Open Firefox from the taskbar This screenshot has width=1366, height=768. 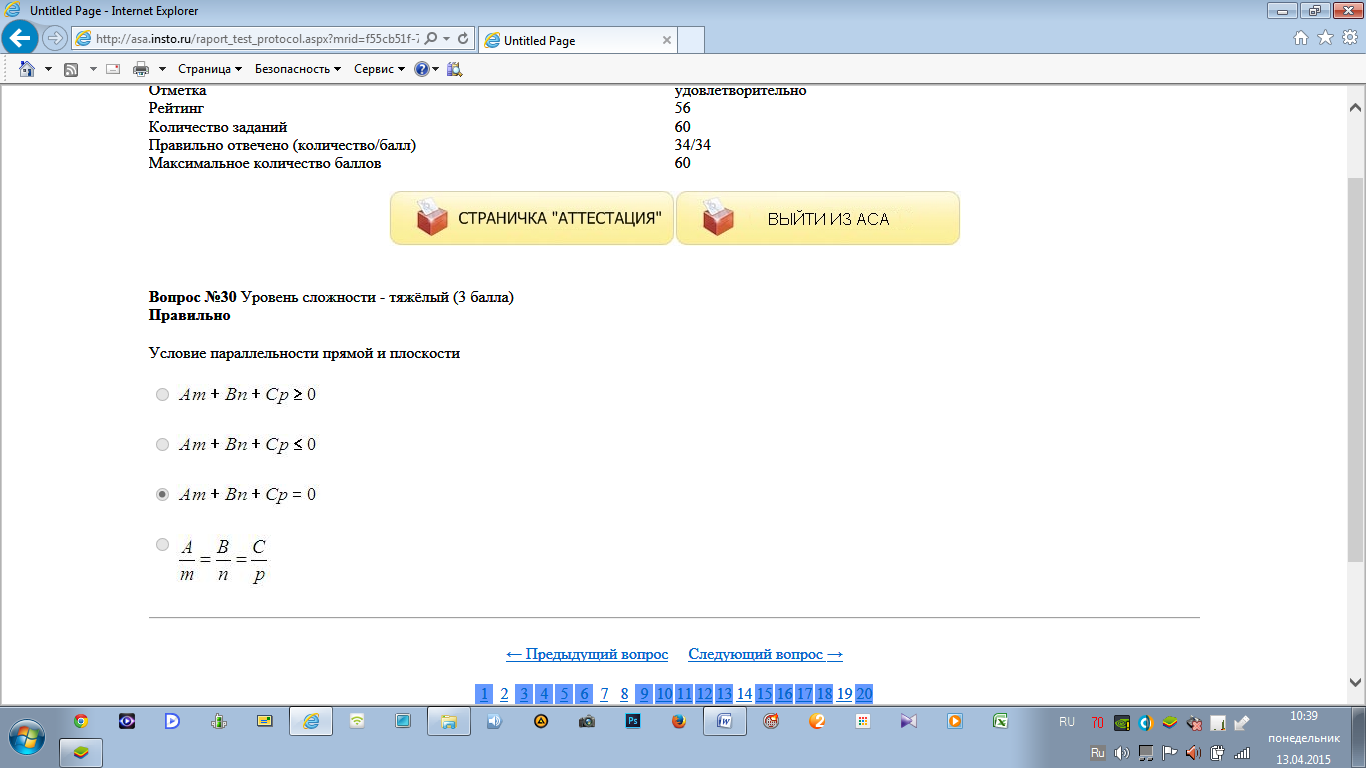(679, 721)
